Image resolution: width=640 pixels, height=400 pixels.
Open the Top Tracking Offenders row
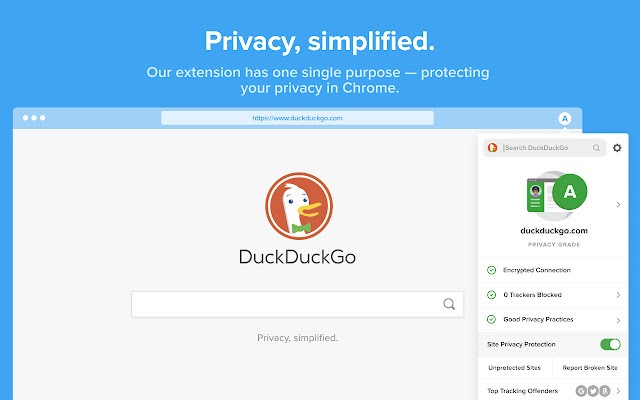tap(553, 391)
